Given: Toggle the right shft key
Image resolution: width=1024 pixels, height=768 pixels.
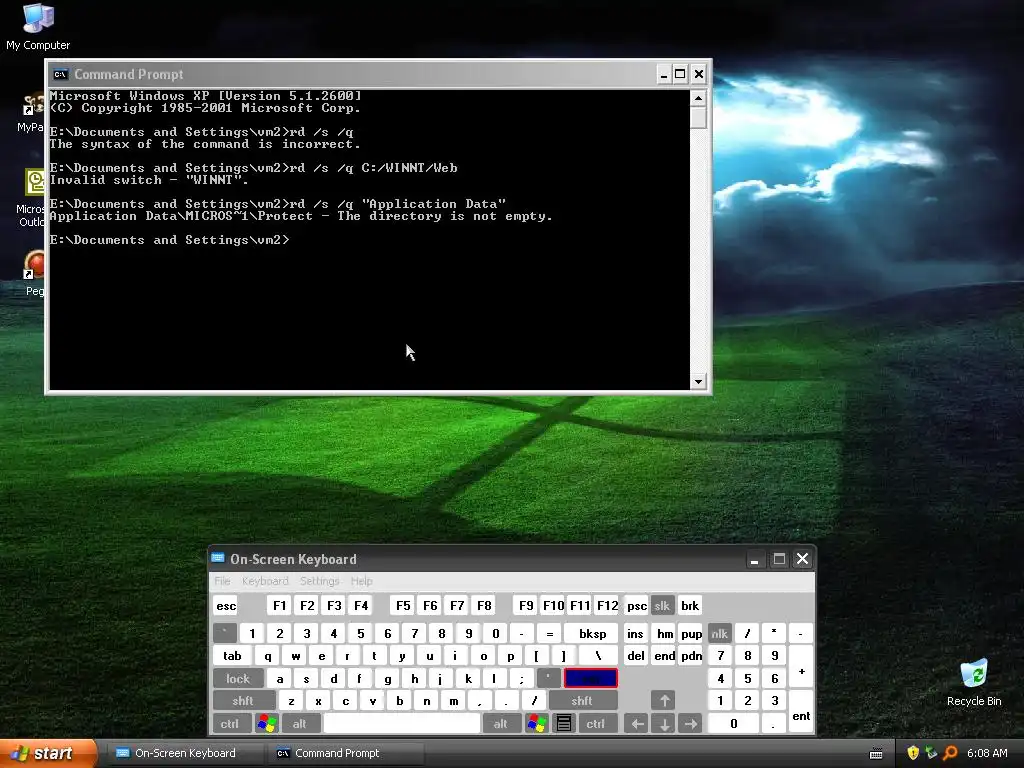Looking at the screenshot, I should tap(583, 701).
